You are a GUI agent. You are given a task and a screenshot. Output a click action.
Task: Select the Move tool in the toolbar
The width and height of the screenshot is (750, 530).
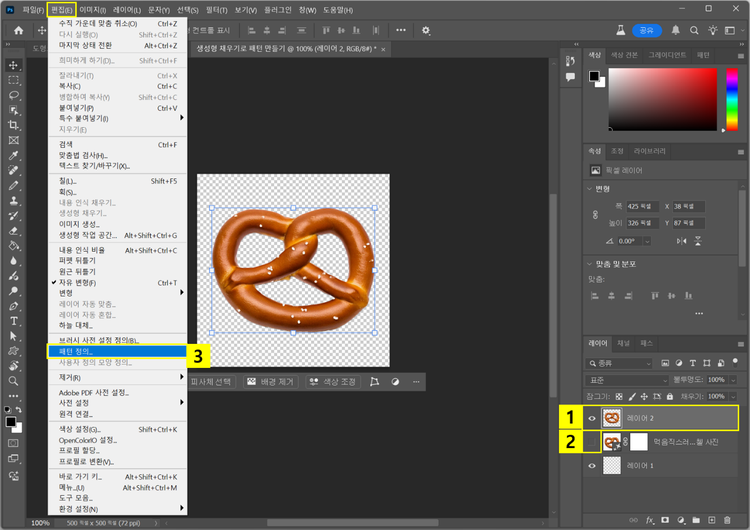click(14, 64)
